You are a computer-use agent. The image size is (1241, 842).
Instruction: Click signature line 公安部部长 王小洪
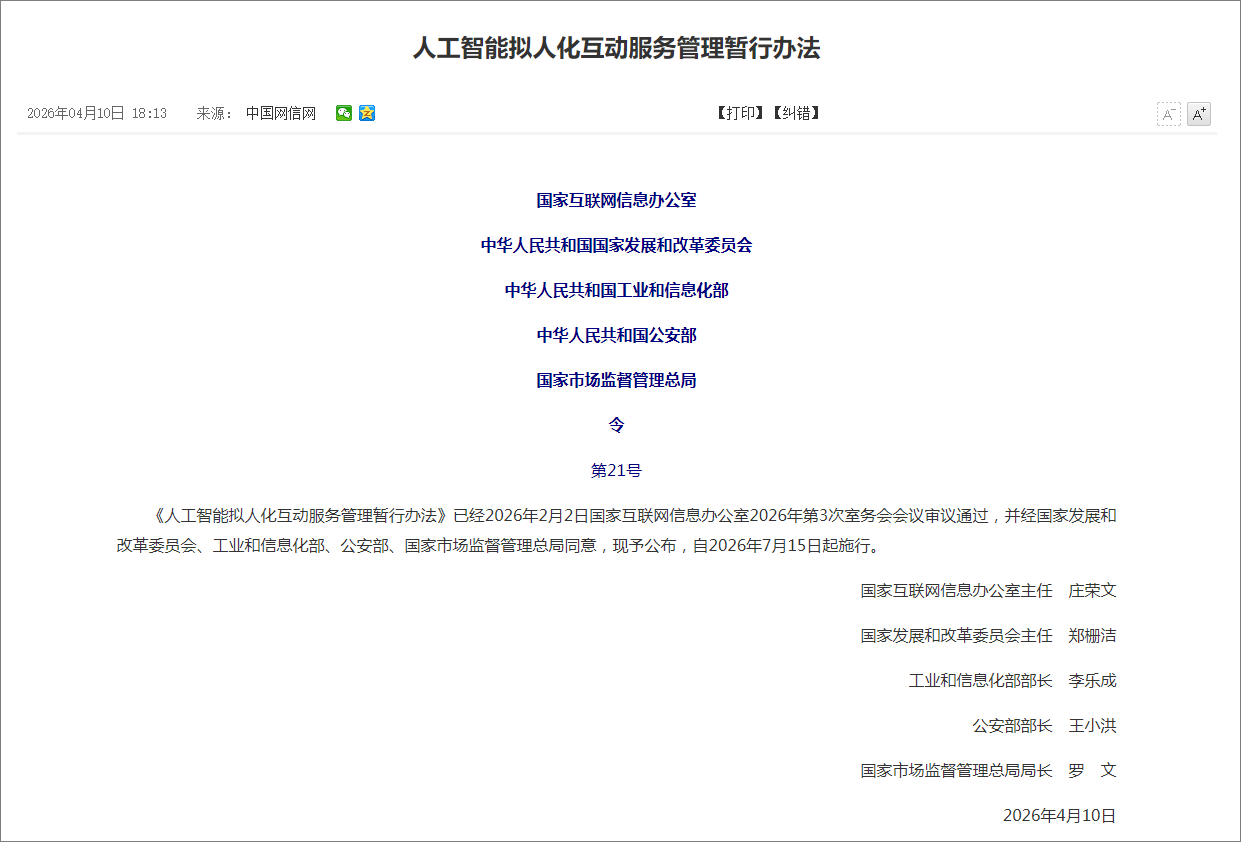(1044, 725)
